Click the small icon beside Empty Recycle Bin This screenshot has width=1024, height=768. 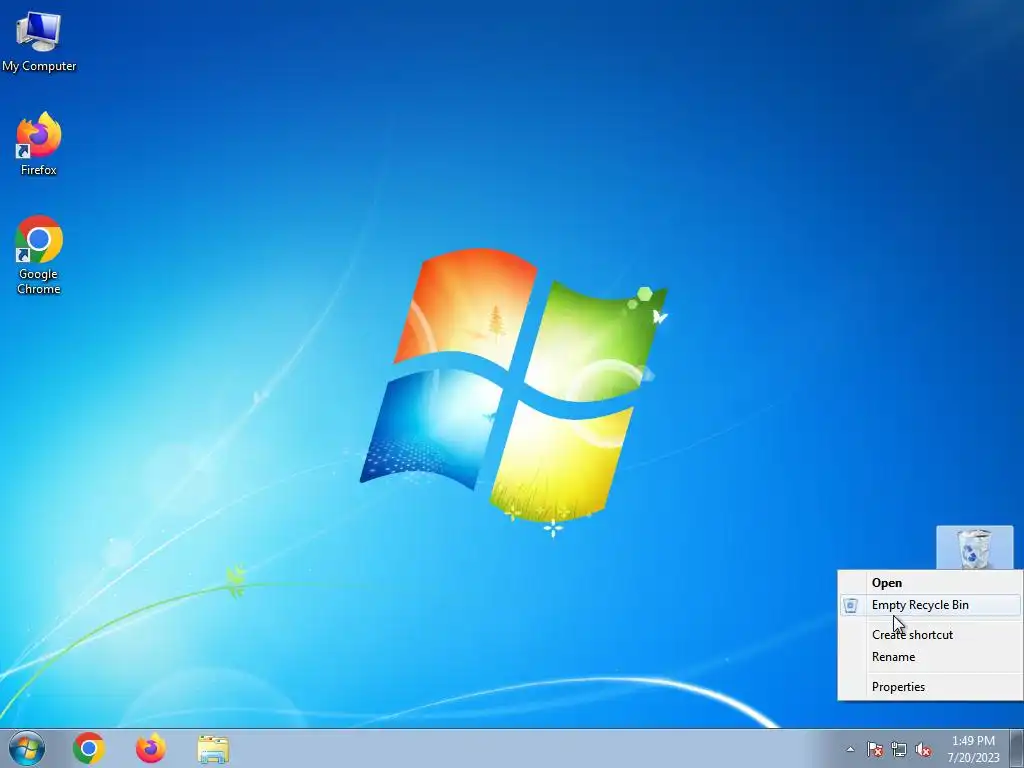point(850,605)
